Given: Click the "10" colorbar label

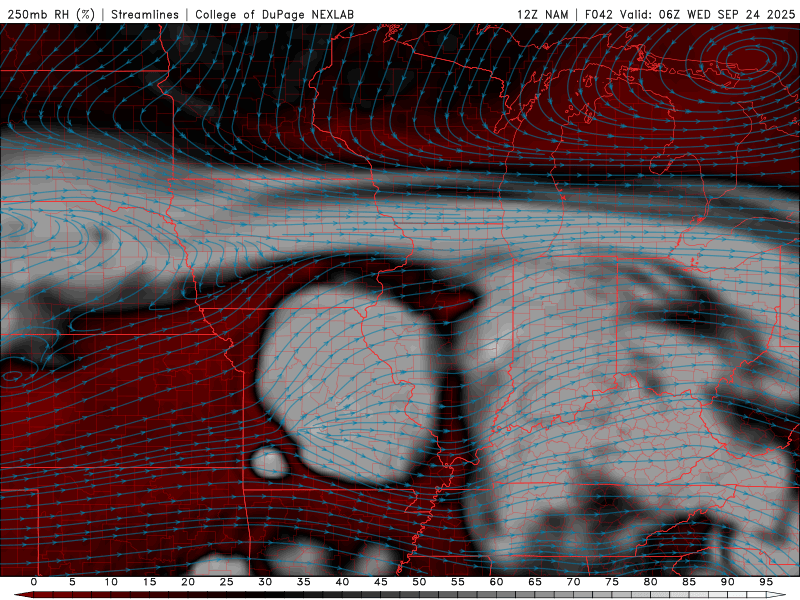Looking at the screenshot, I should [111, 582].
